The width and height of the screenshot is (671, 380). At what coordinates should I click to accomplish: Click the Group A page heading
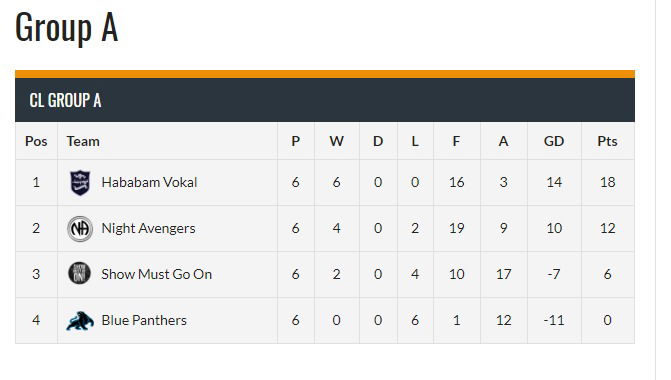(x=66, y=27)
